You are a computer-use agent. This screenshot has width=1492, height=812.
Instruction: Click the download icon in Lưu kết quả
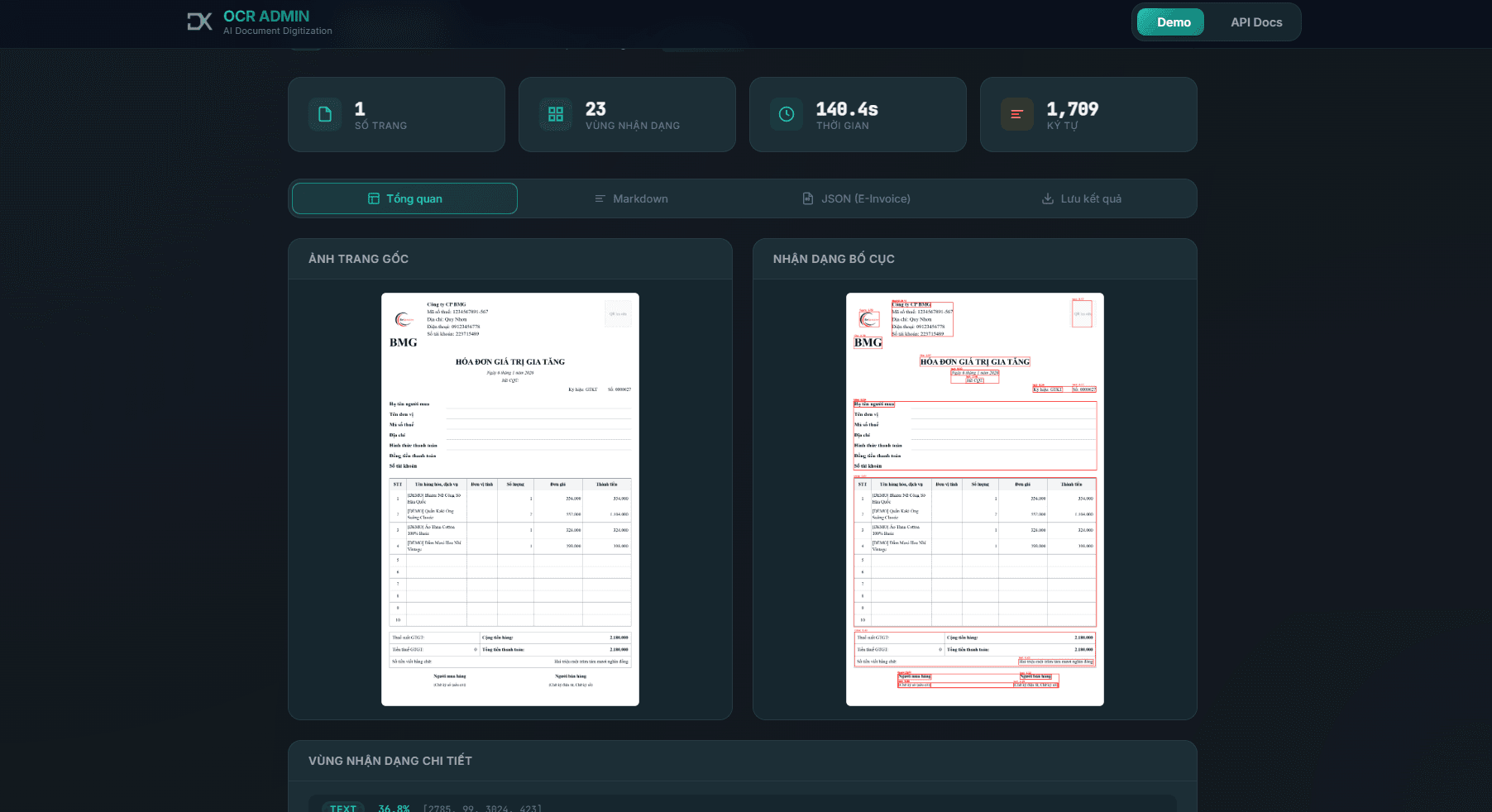1047,198
